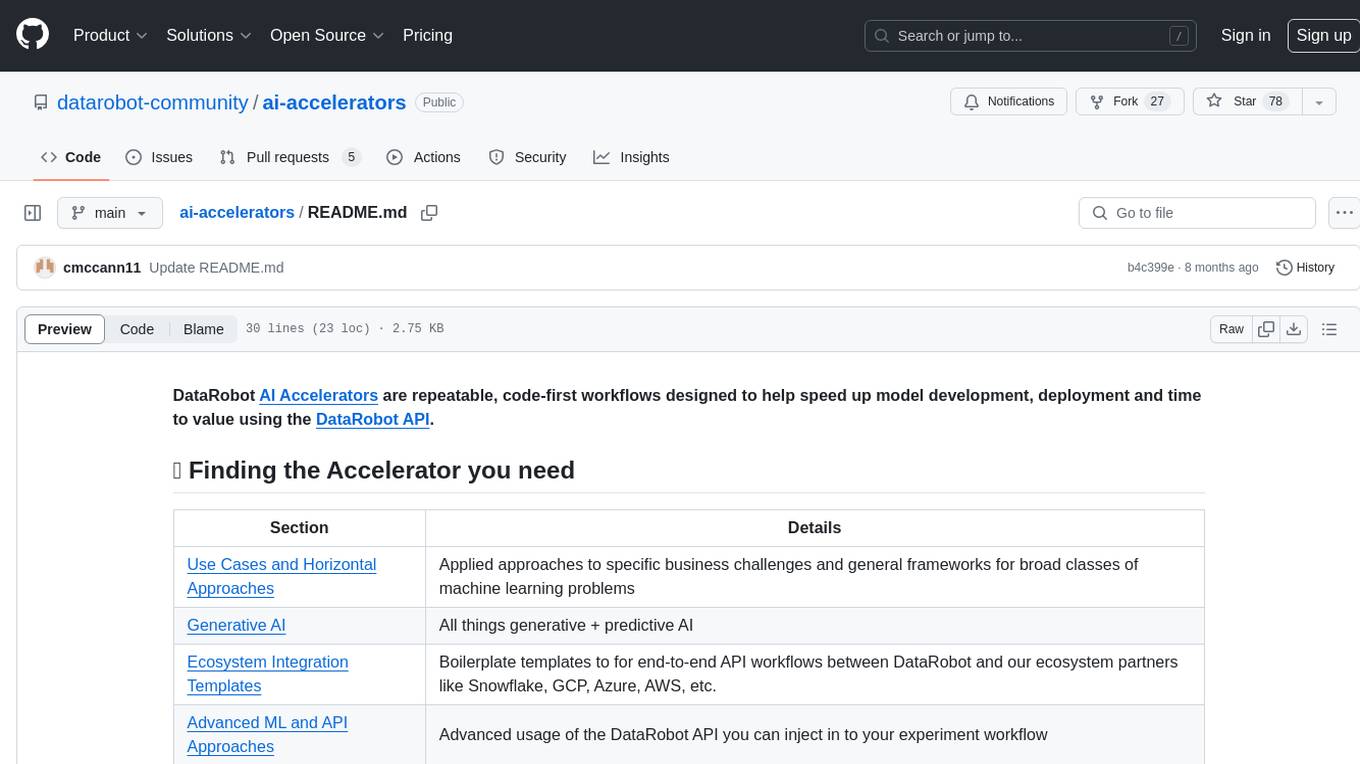Click the fork count 27
The height and width of the screenshot is (764, 1360).
coord(1157,102)
